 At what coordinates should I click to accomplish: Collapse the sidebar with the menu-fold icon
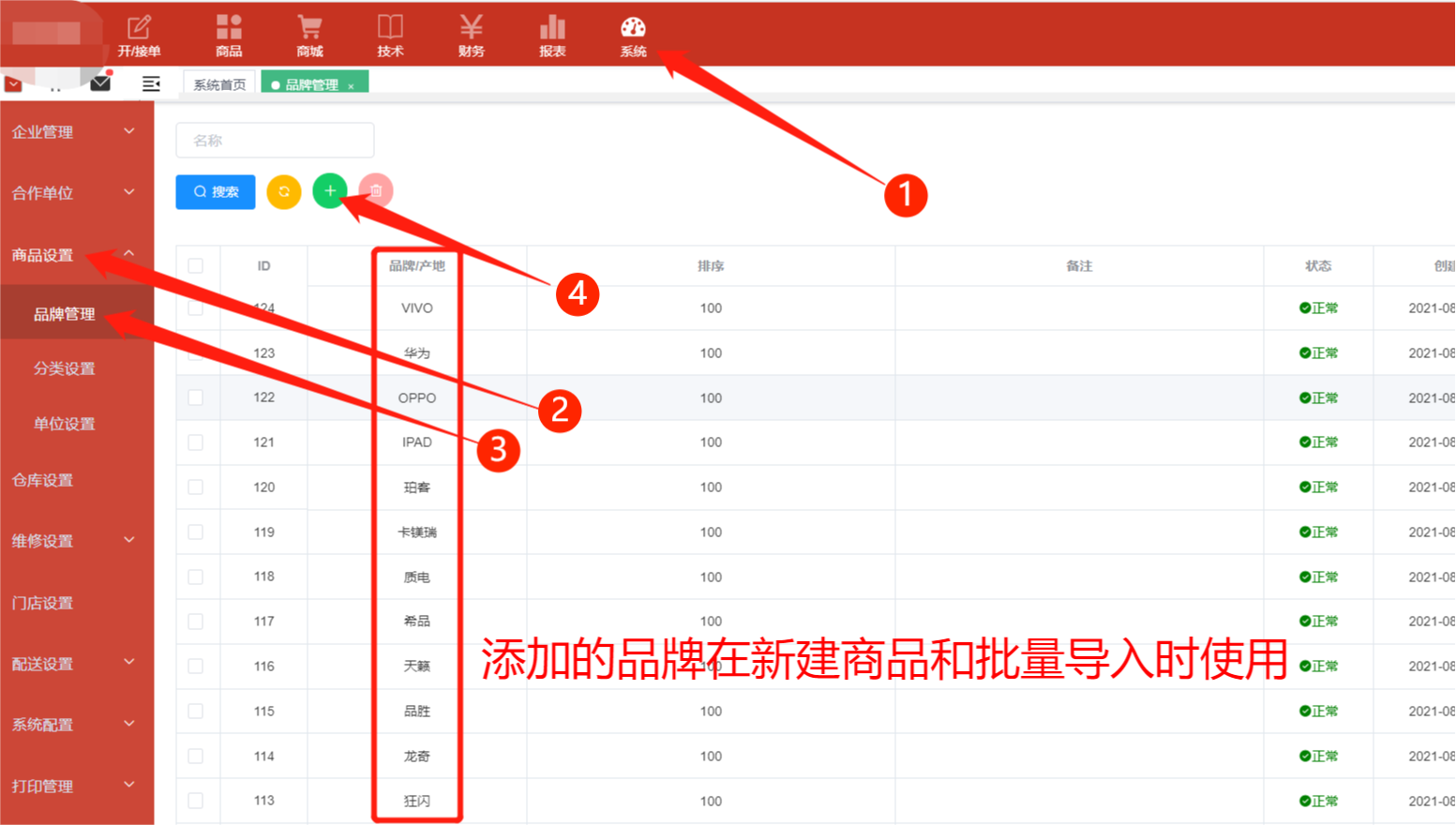coord(151,83)
